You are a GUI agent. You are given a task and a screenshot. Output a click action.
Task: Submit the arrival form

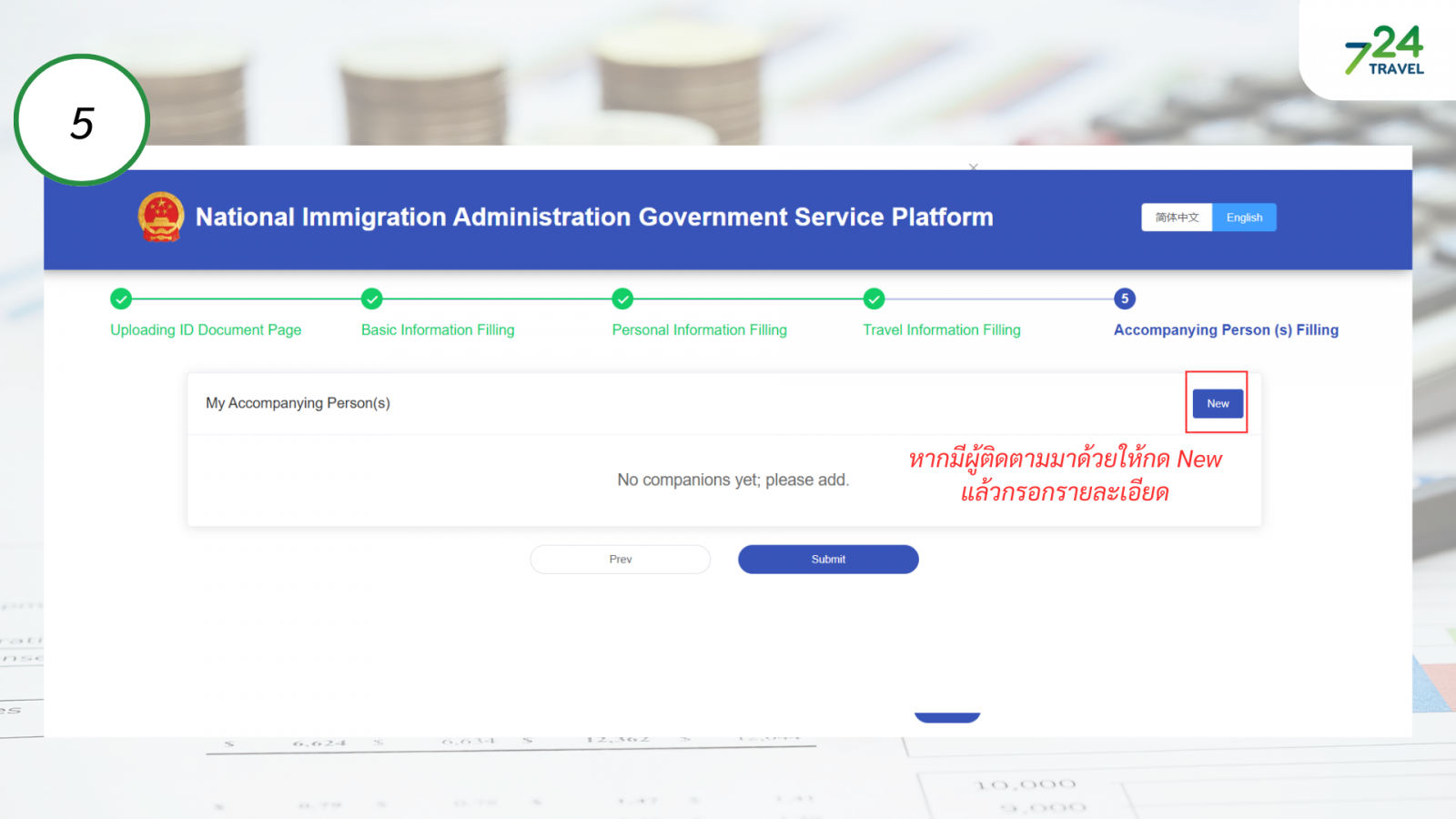pos(828,560)
